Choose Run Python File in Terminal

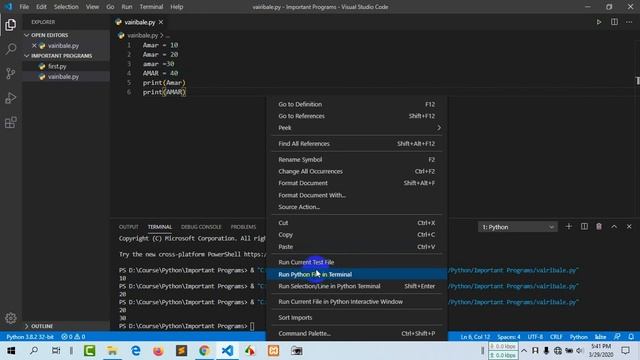point(357,274)
